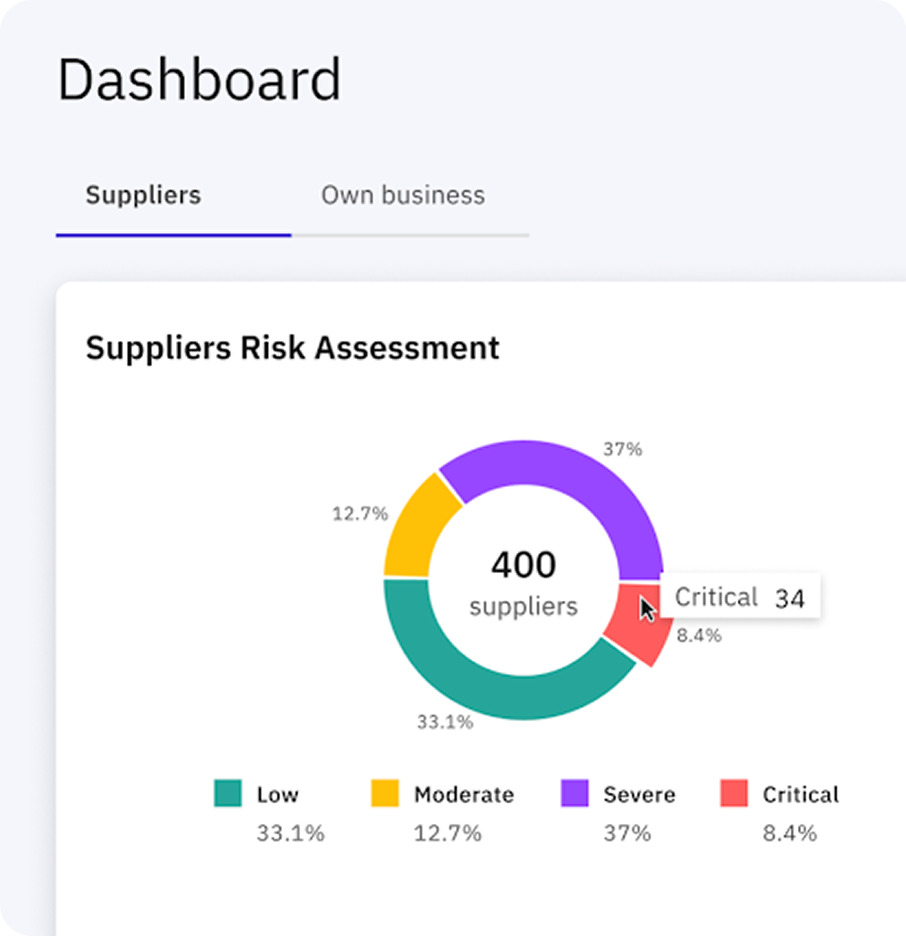The image size is (906, 936).
Task: Click the 37% label beside the donut chart
Action: pos(622,450)
